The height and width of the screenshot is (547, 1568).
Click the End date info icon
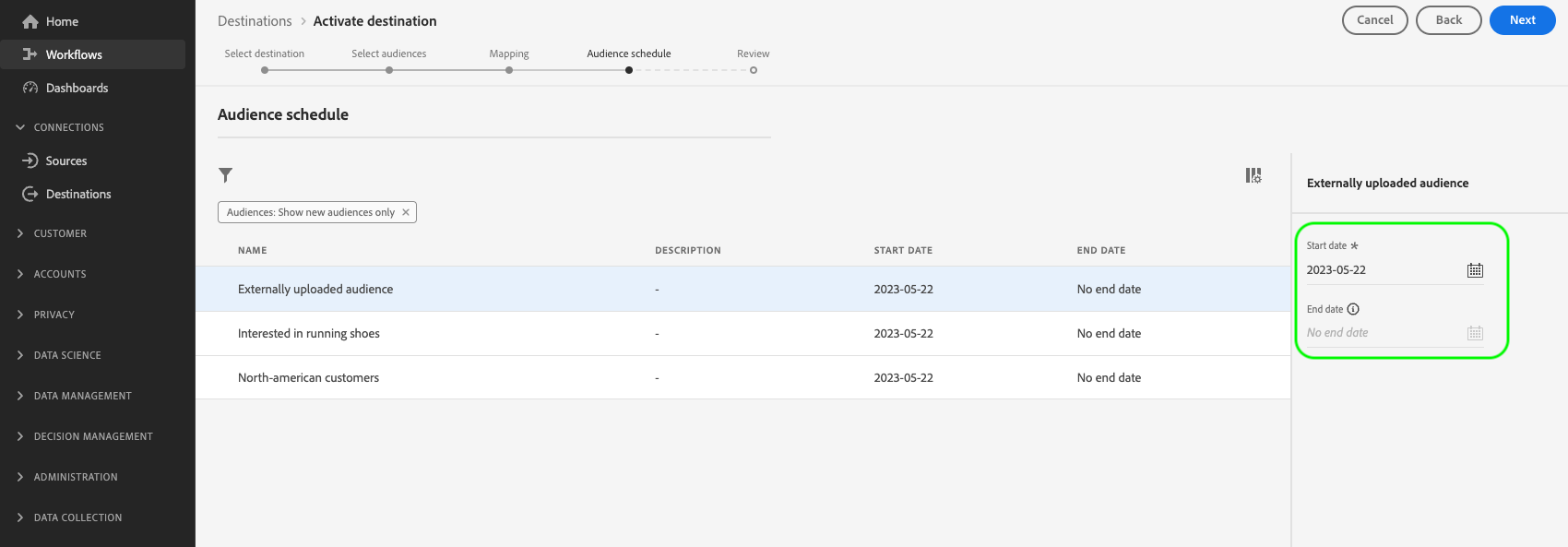tap(1353, 309)
